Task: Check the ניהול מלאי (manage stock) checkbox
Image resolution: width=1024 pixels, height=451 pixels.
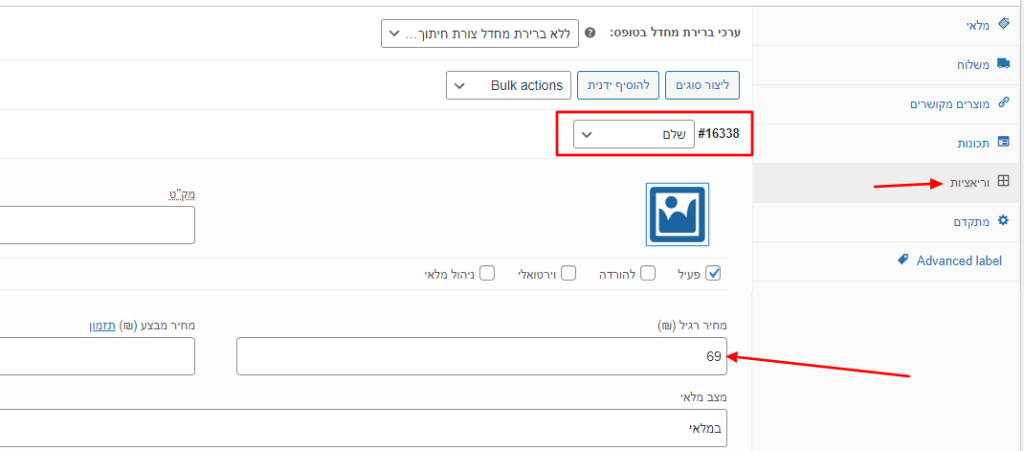Action: [x=488, y=273]
